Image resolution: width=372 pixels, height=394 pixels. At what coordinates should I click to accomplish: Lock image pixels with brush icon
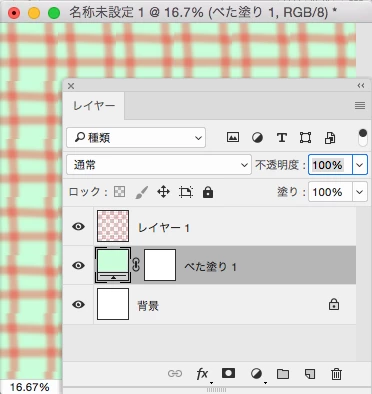click(142, 192)
